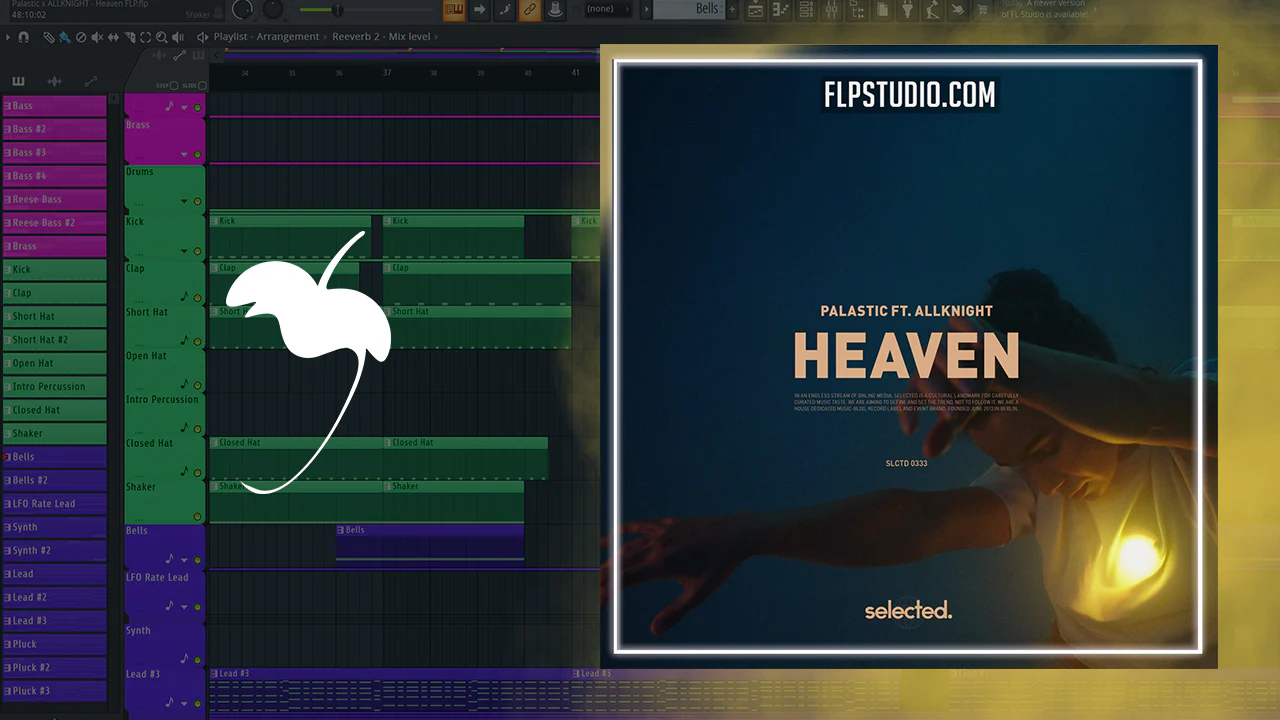The width and height of the screenshot is (1280, 720).
Task: Select Pluck #3 in the picker list
Action: click(54, 691)
